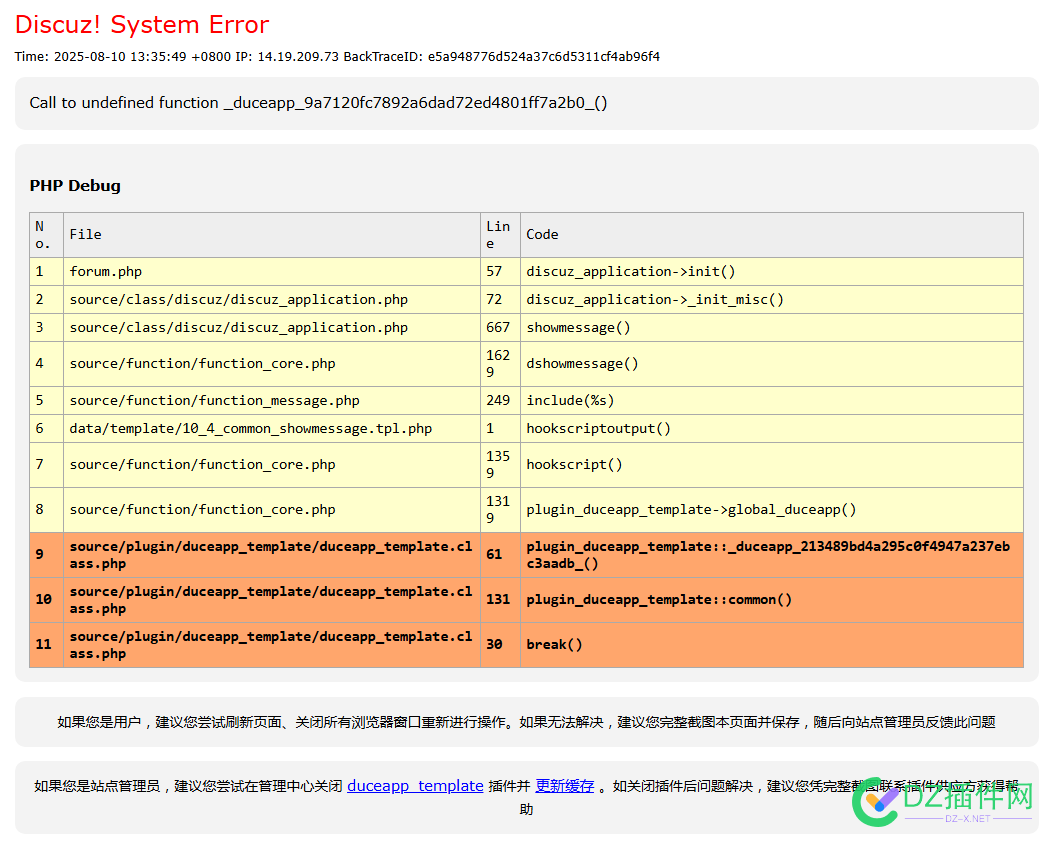Image resolution: width=1052 pixels, height=842 pixels.
Task: Click row 3 discuz_application.php file cell
Action: (272, 328)
